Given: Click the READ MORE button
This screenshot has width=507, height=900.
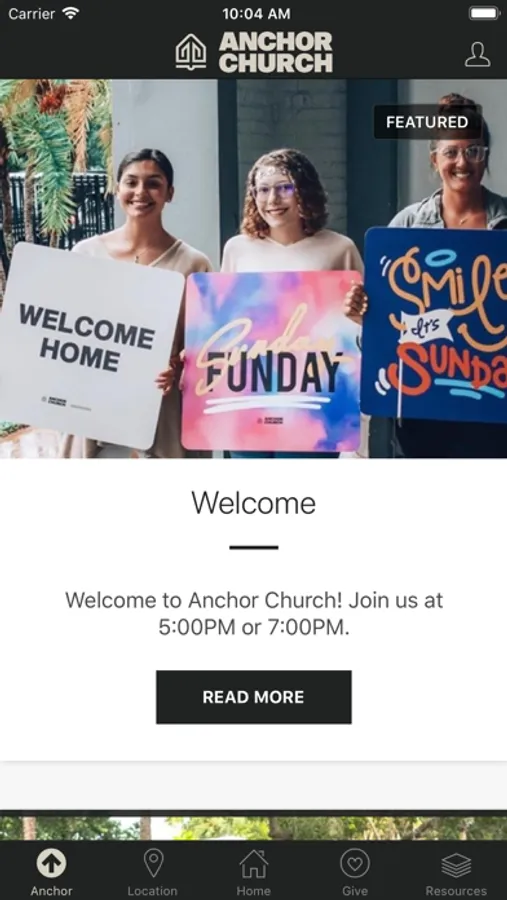Looking at the screenshot, I should (x=254, y=697).
